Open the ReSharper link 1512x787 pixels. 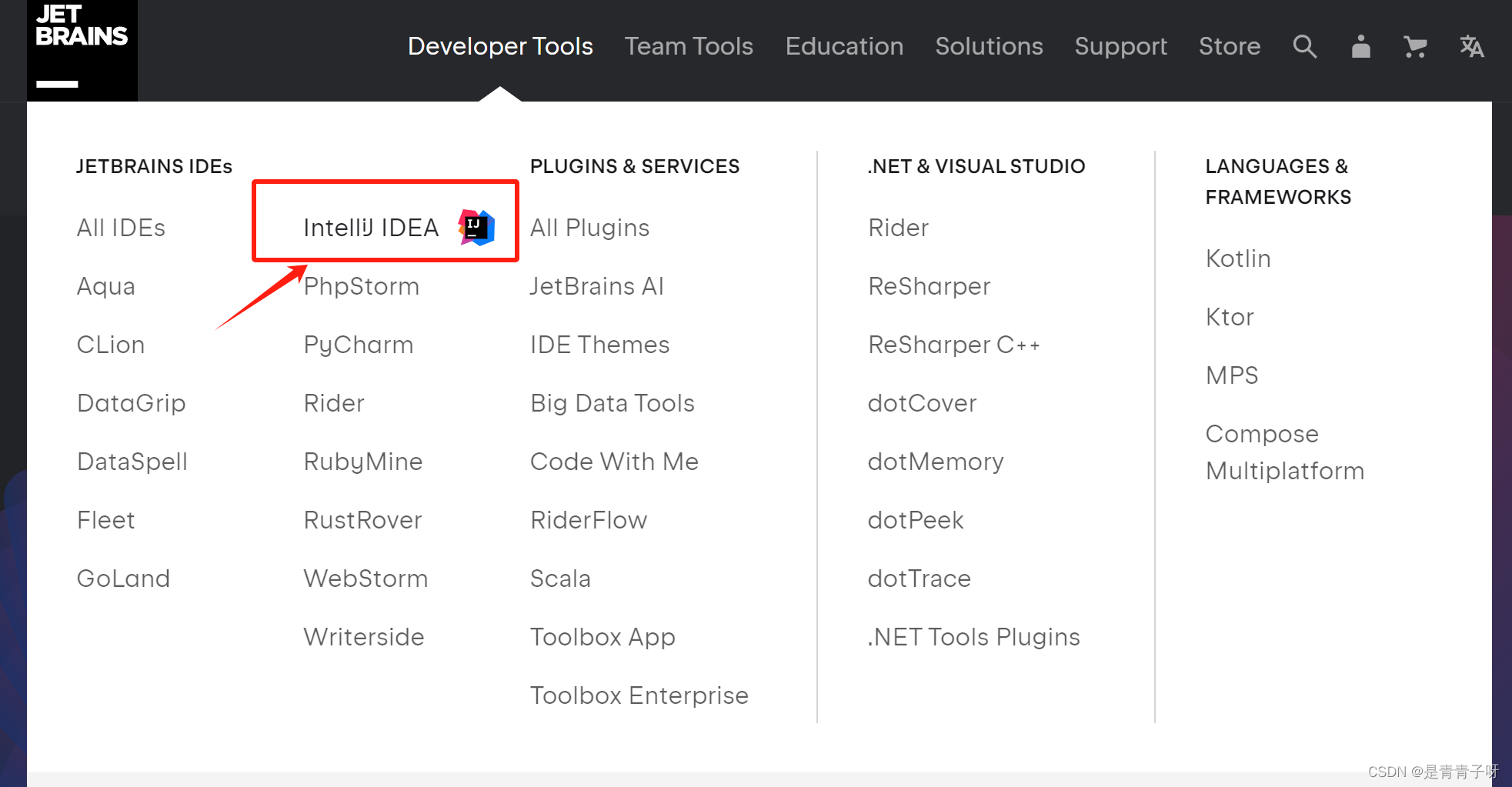pyautogui.click(x=929, y=286)
